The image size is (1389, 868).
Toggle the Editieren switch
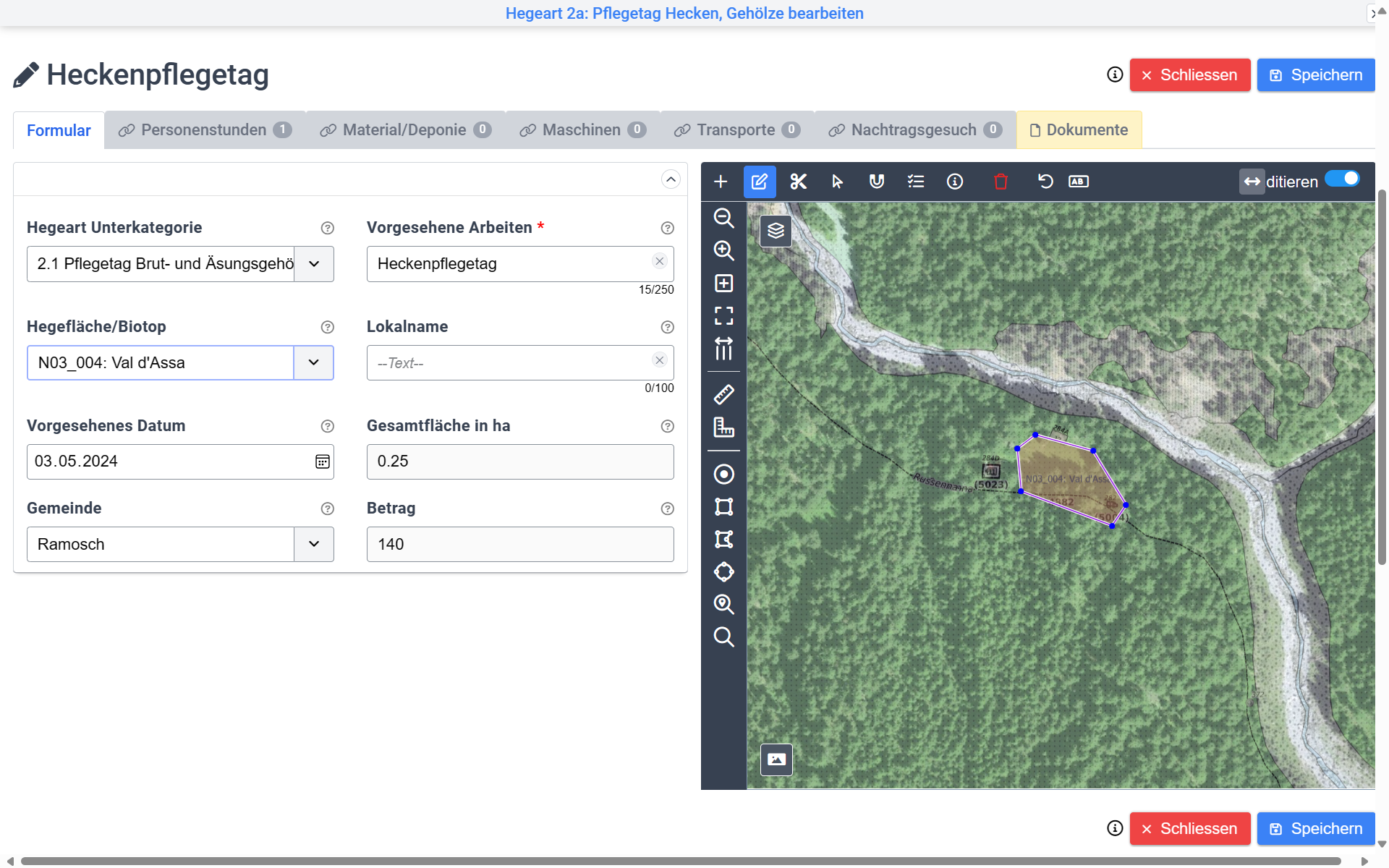1342,179
